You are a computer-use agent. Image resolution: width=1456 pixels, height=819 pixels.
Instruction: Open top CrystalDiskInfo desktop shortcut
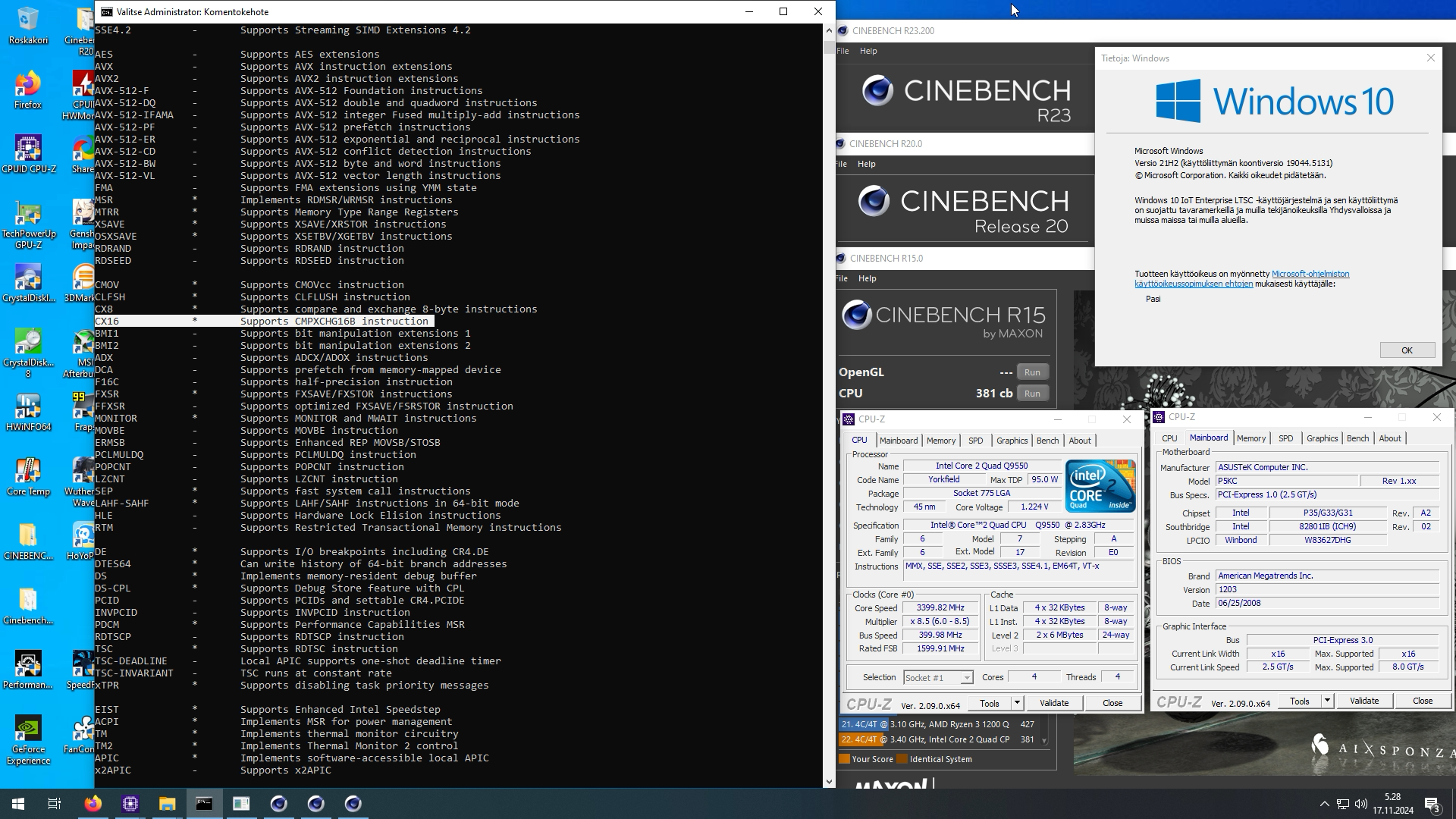[x=28, y=284]
